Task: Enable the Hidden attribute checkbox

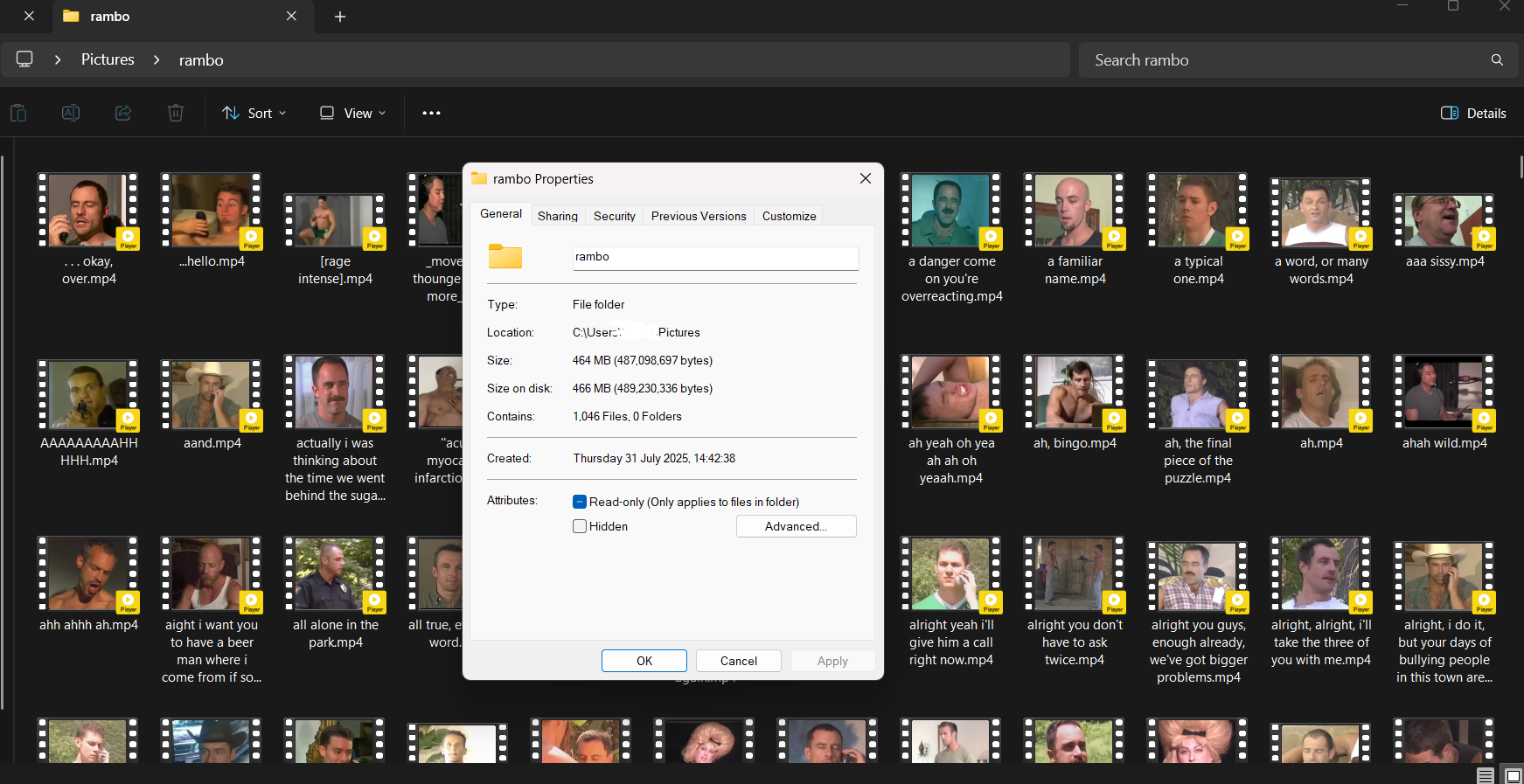Action: coord(580,526)
